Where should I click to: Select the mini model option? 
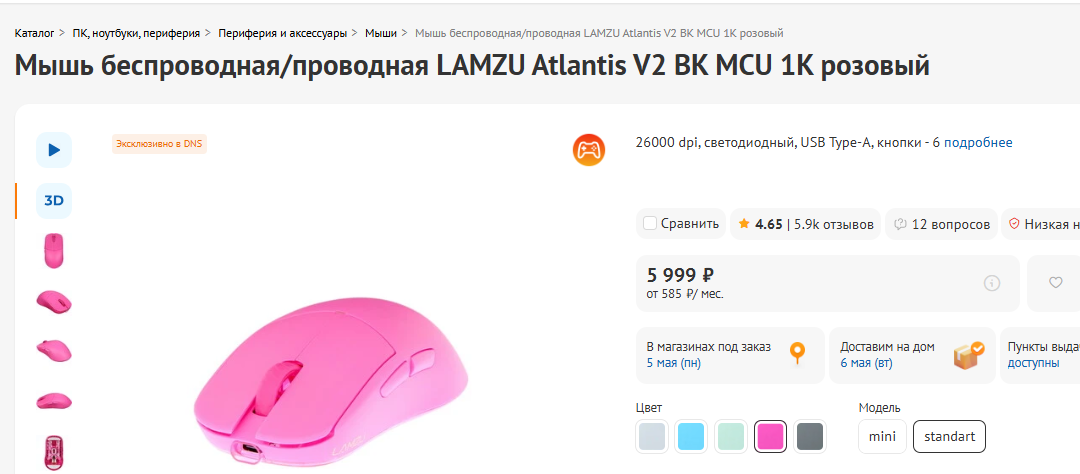coord(882,437)
